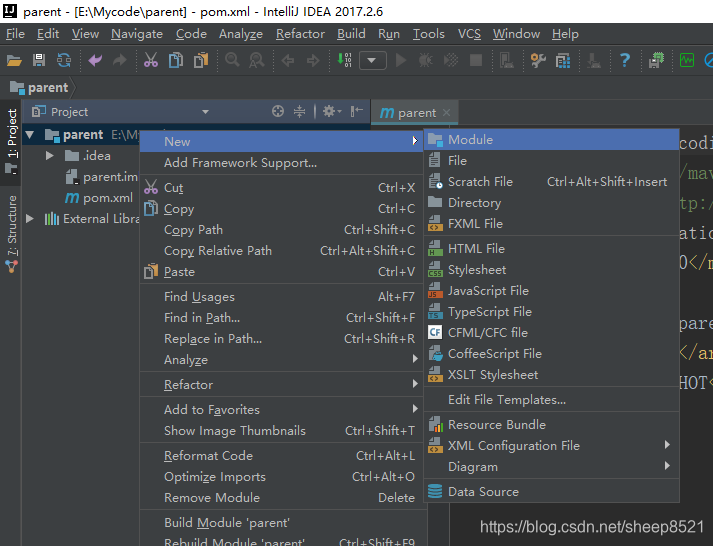Click the Replace toolbar icon

257,60
